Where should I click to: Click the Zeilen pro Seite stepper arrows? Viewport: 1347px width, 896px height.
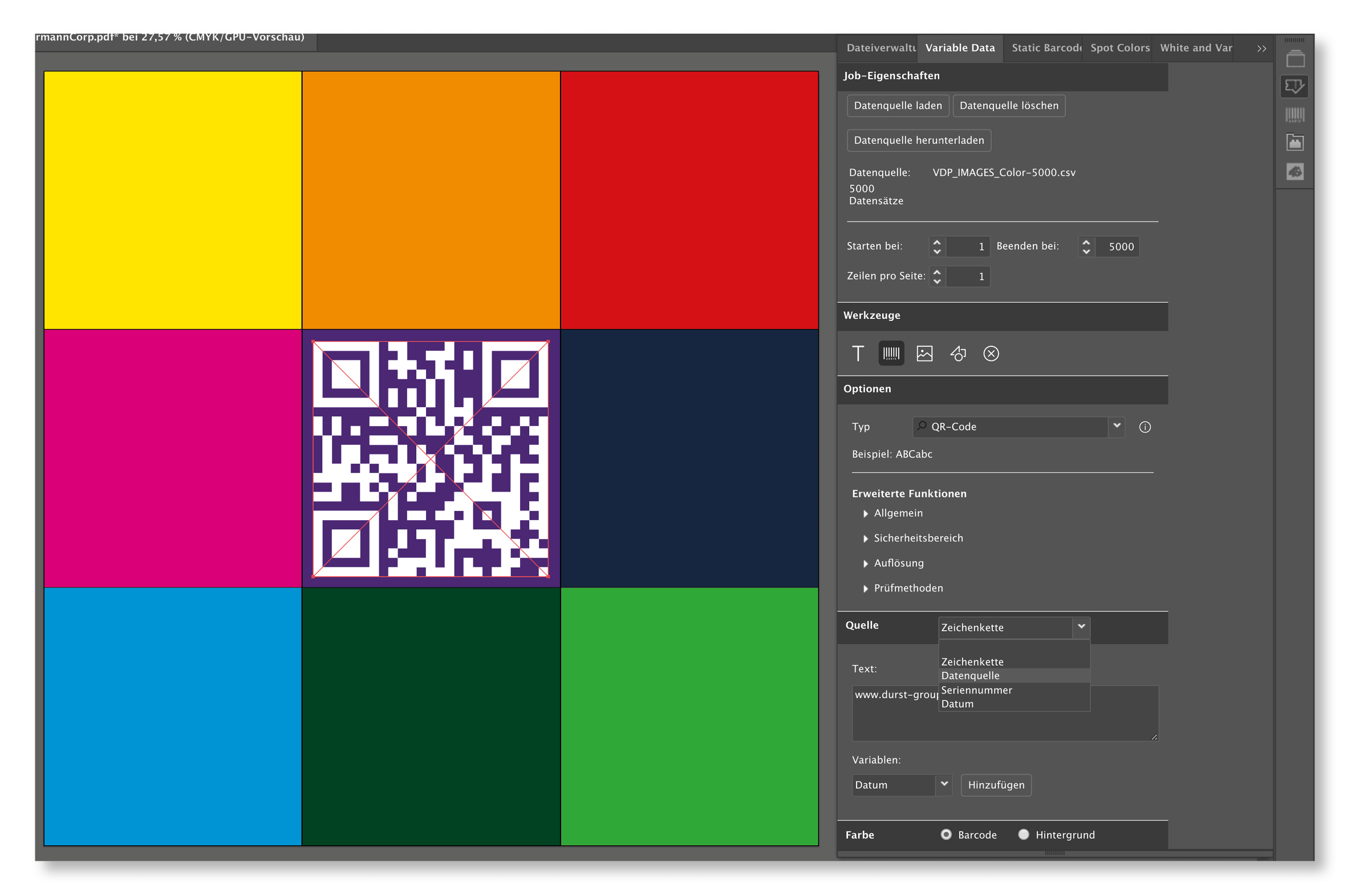point(937,277)
